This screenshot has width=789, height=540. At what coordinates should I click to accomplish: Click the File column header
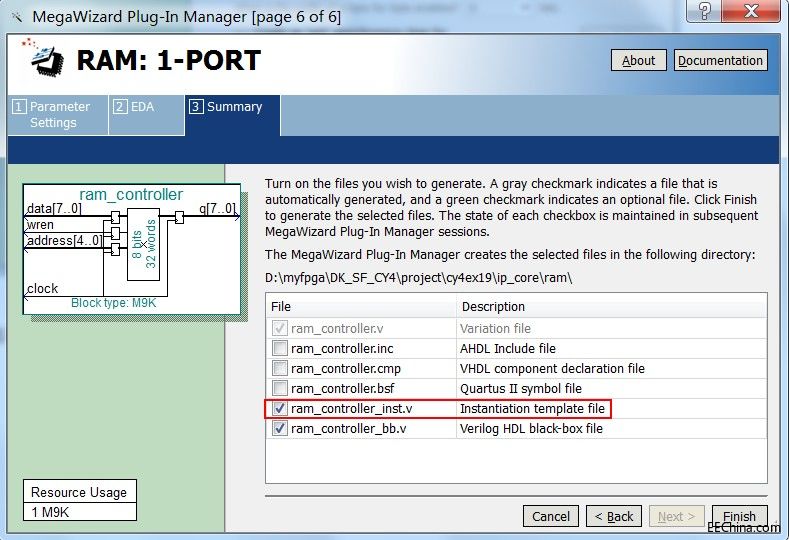coord(361,306)
